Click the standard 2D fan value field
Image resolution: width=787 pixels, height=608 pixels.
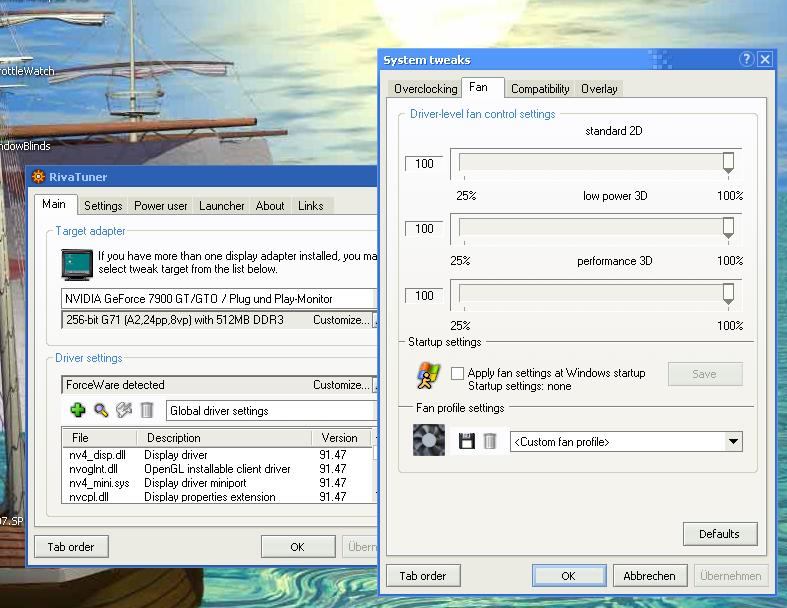[424, 164]
